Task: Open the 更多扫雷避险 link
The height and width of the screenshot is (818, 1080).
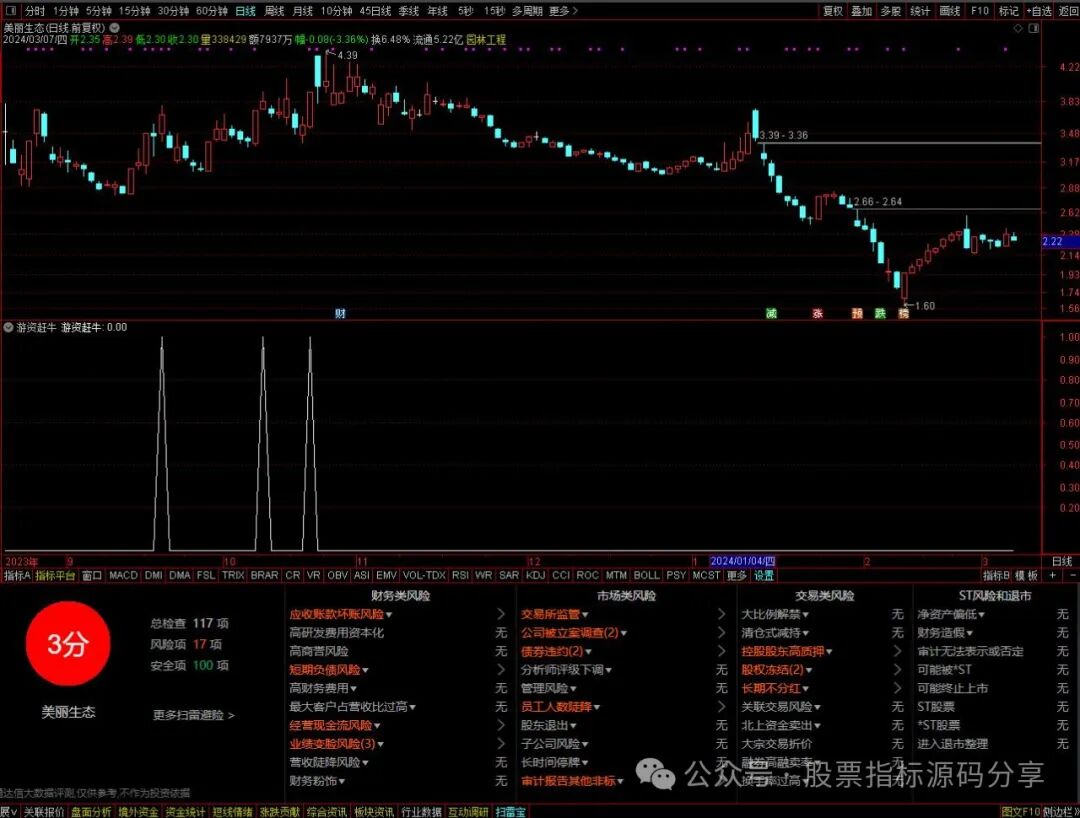Action: 194,715
